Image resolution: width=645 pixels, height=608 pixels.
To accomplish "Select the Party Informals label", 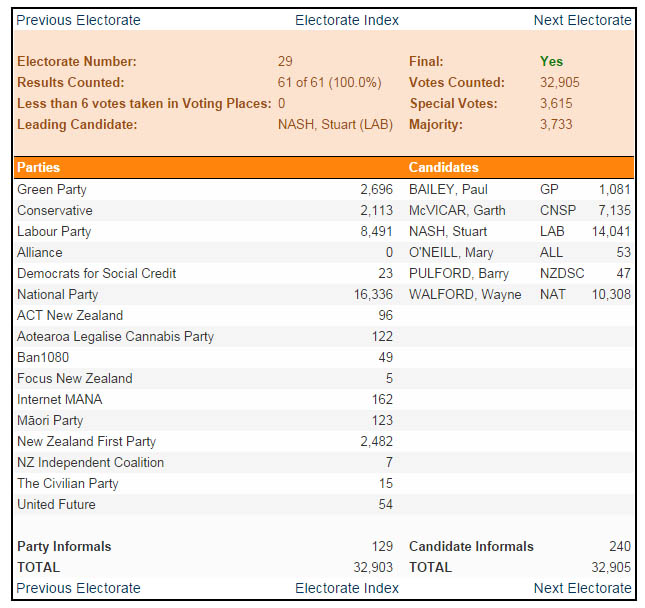I will (x=64, y=546).
